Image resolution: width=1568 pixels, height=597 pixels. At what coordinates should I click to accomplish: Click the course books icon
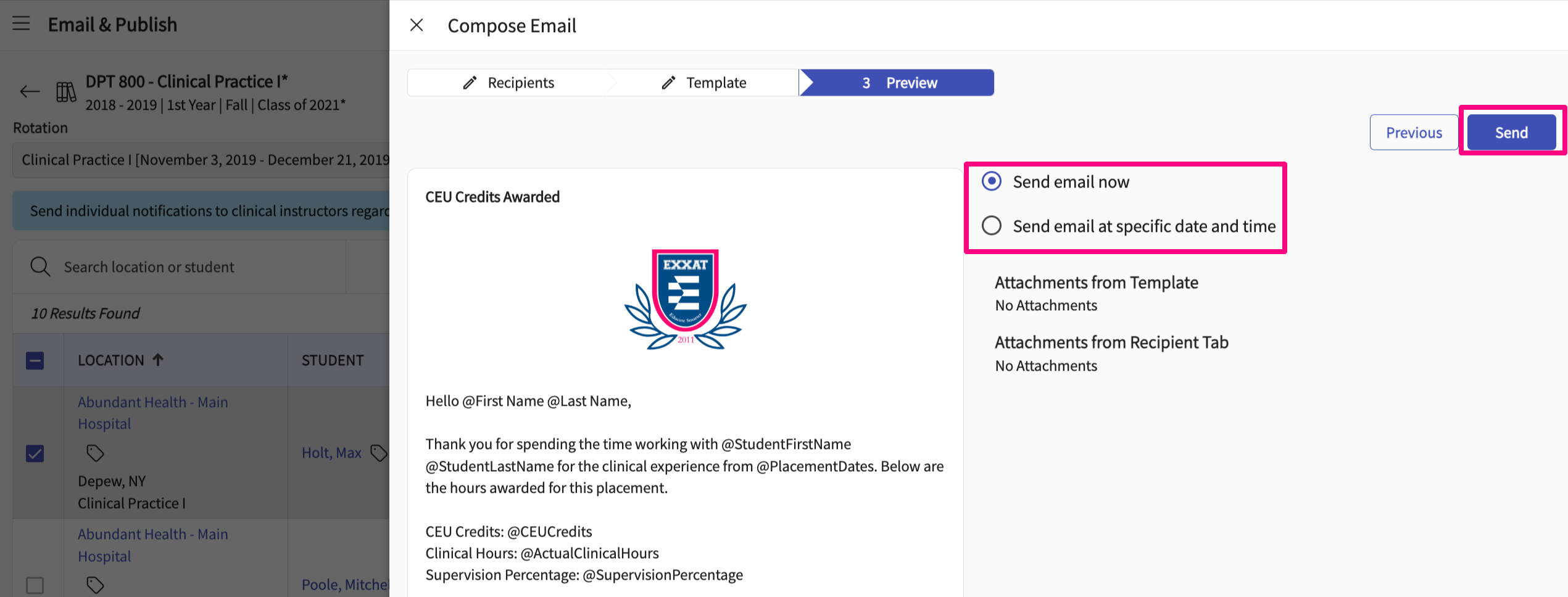pyautogui.click(x=66, y=93)
